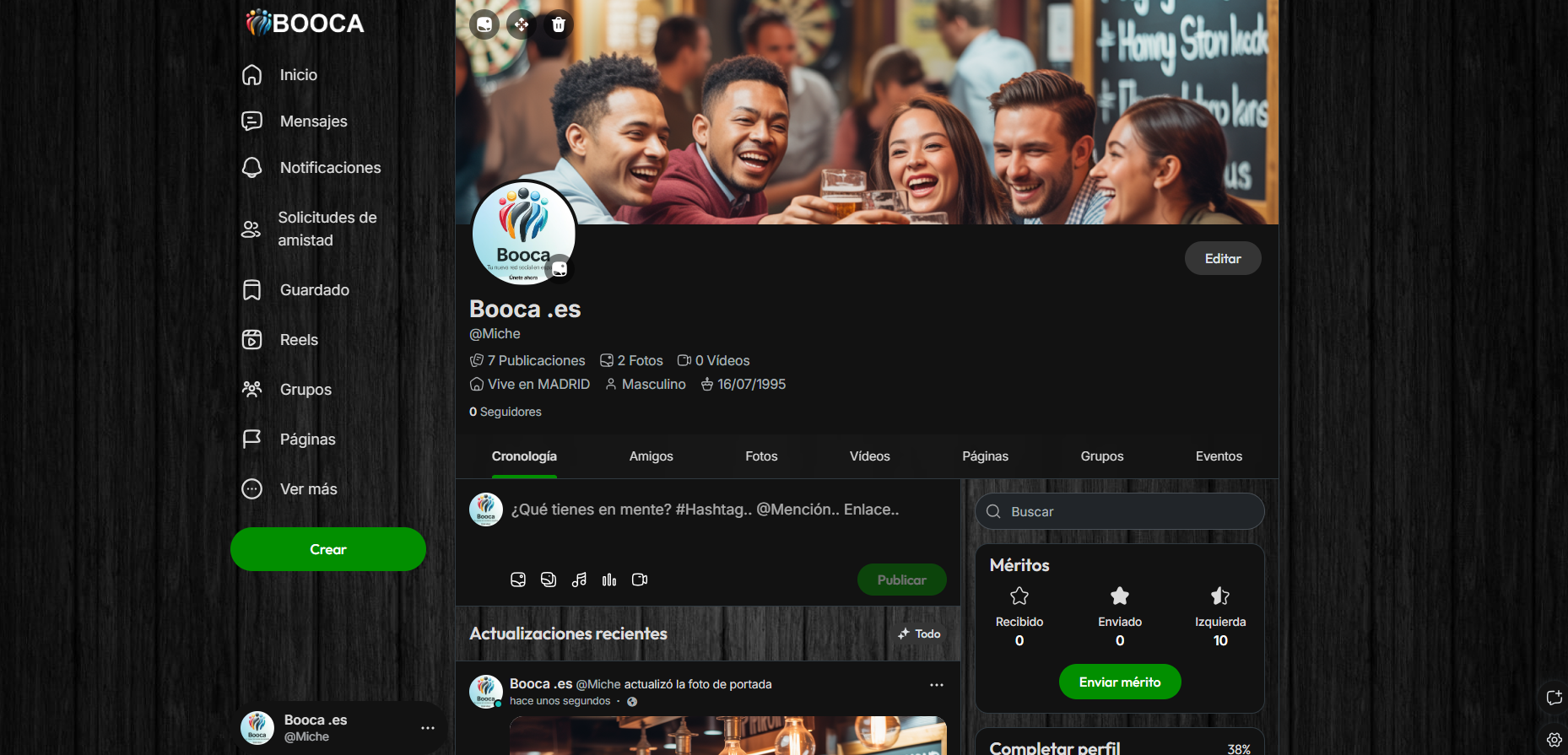Screen dimensions: 1568x755
Task: Click the change cover image icon
Action: (x=484, y=24)
